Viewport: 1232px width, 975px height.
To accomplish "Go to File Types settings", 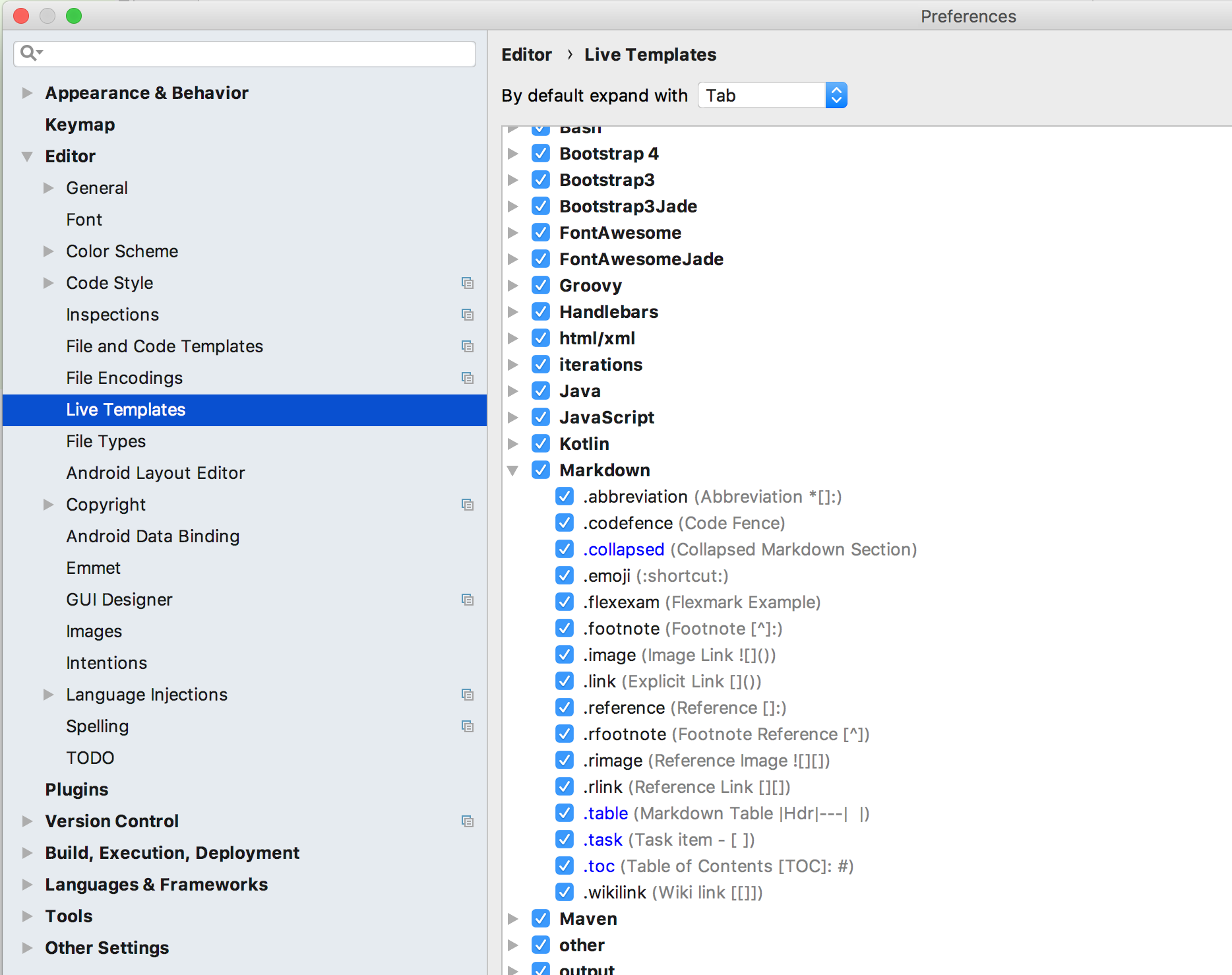I will pos(106,441).
